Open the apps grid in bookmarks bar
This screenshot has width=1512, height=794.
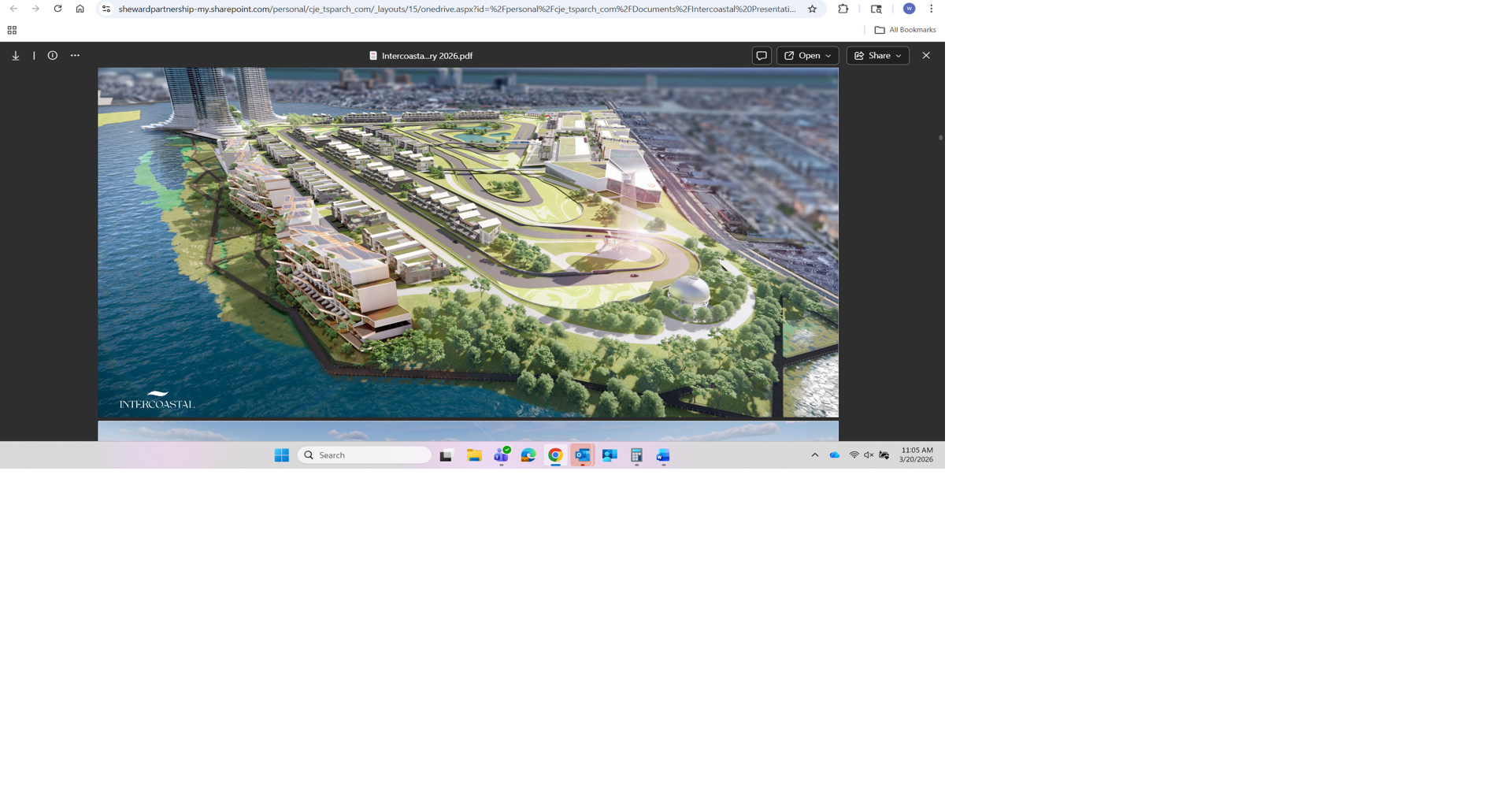tap(12, 30)
